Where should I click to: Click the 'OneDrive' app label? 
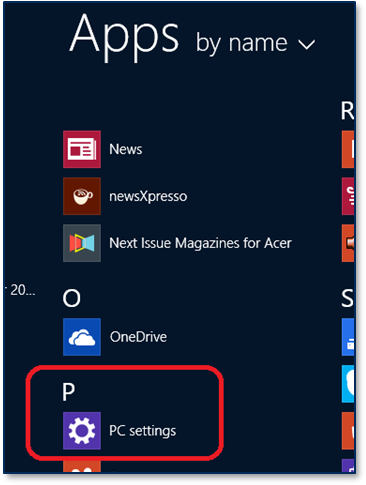coord(138,337)
